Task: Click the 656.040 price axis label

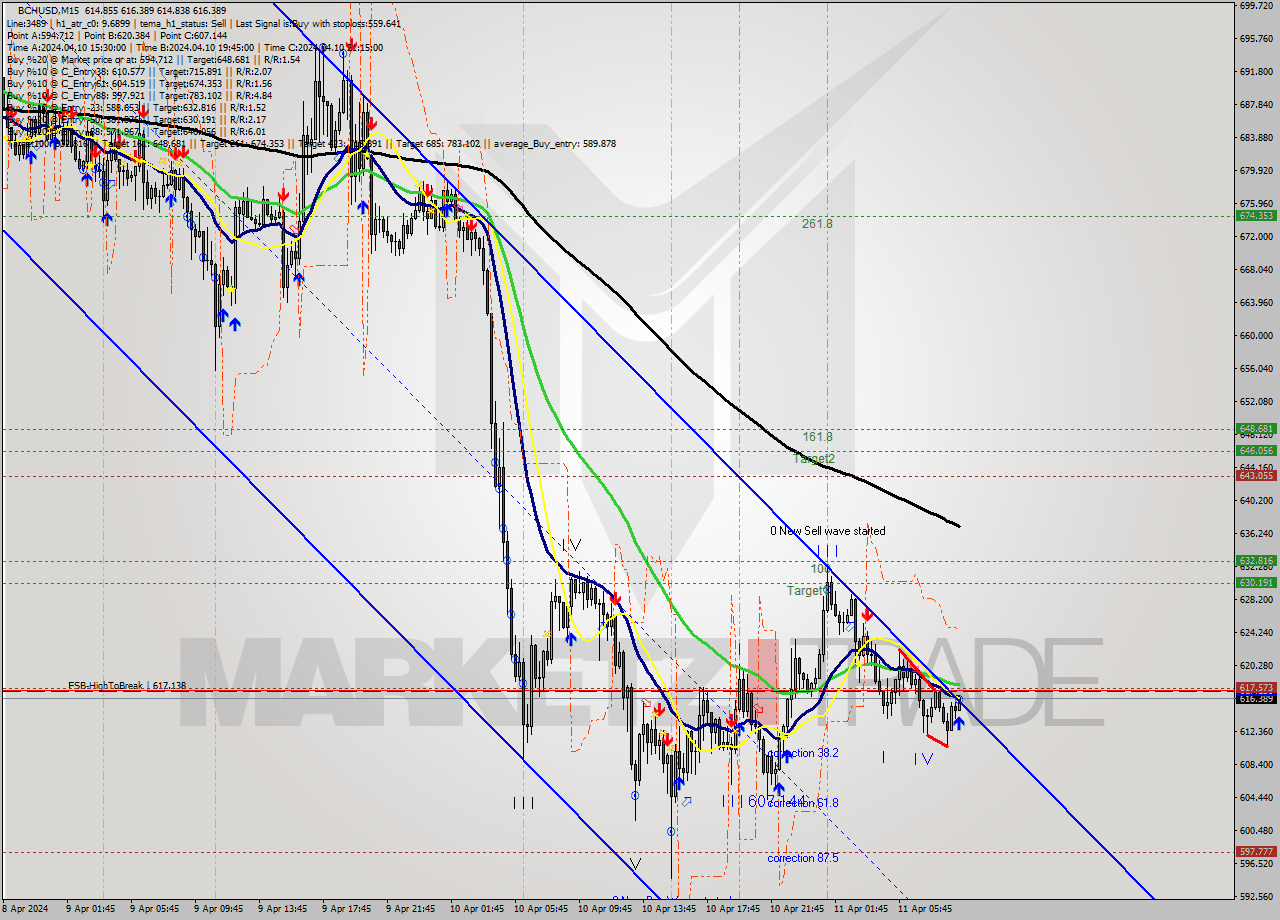Action: tap(1256, 369)
